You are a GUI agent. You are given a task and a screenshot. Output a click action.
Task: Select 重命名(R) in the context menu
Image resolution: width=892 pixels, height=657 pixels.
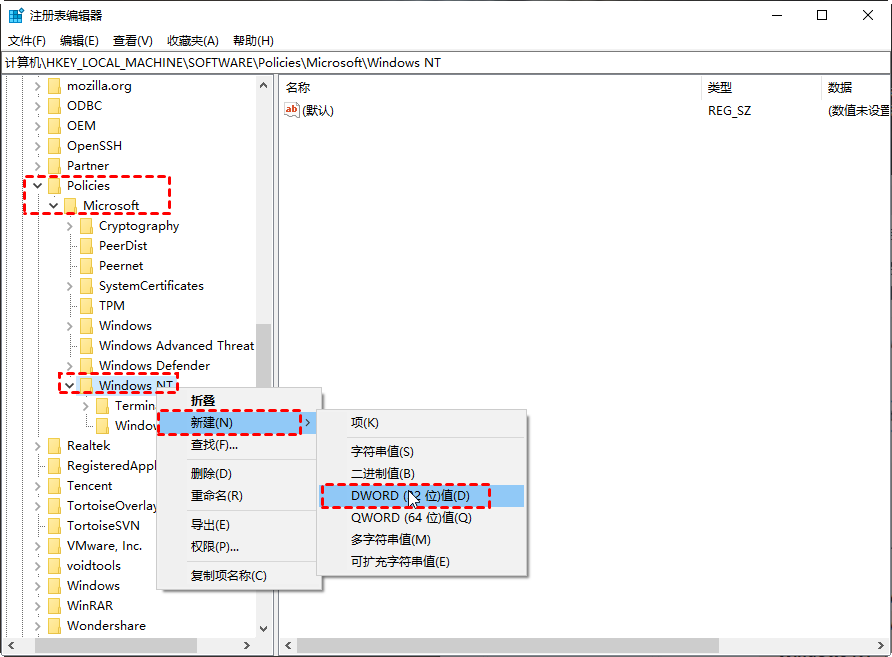point(217,496)
